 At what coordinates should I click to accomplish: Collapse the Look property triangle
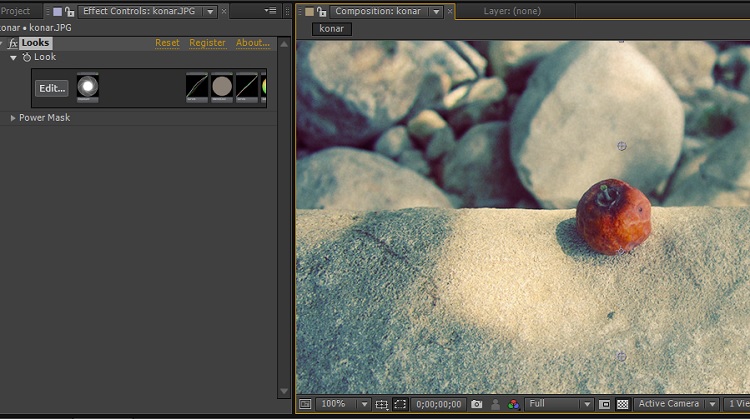13,57
